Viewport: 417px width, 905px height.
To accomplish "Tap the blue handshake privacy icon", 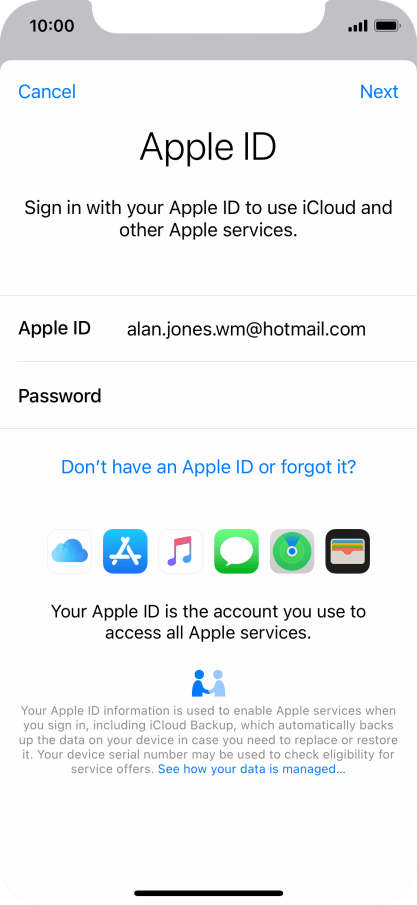I will click(x=208, y=683).
